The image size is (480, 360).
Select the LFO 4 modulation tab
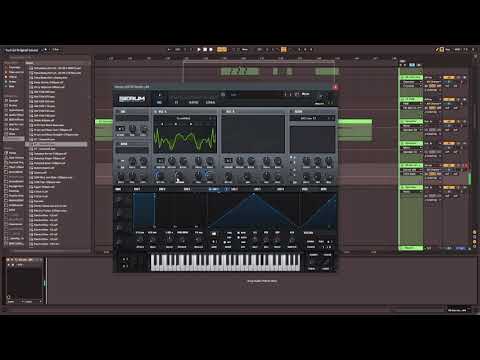280,189
